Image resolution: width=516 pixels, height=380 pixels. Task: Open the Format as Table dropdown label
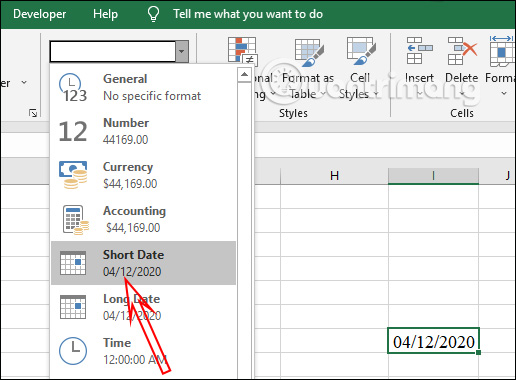(x=308, y=86)
